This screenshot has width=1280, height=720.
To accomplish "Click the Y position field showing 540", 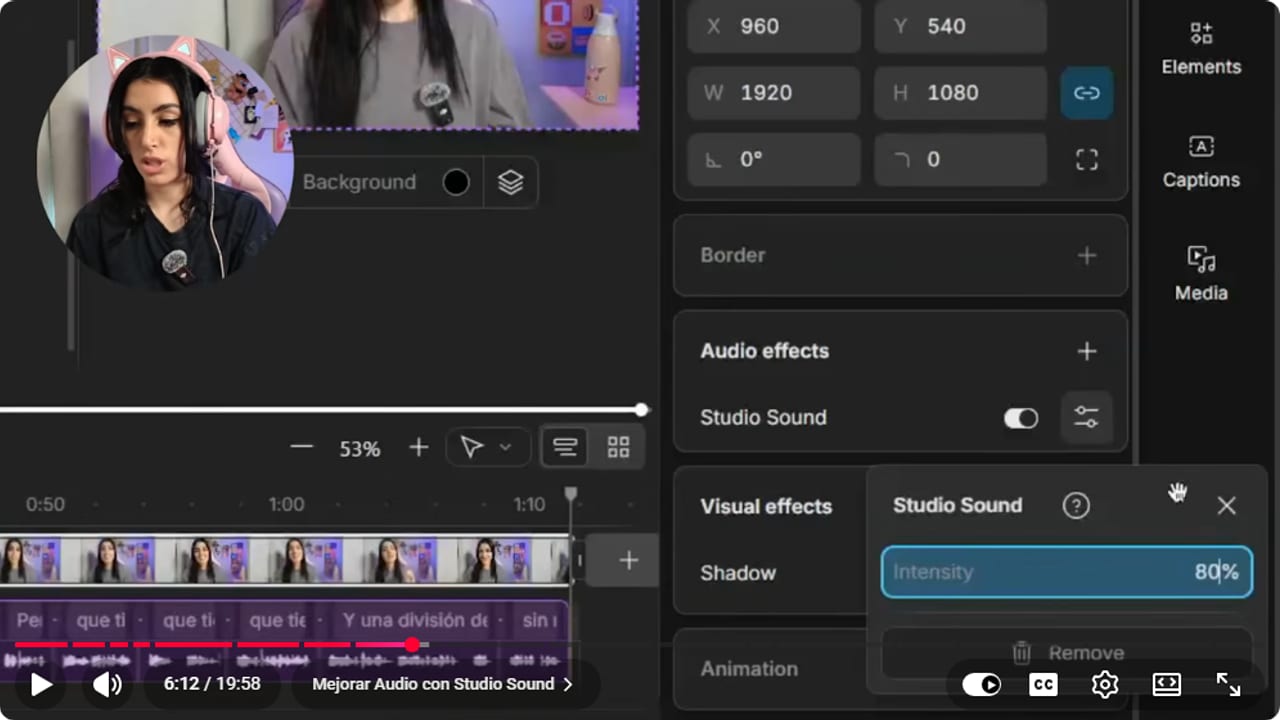I will click(x=961, y=26).
